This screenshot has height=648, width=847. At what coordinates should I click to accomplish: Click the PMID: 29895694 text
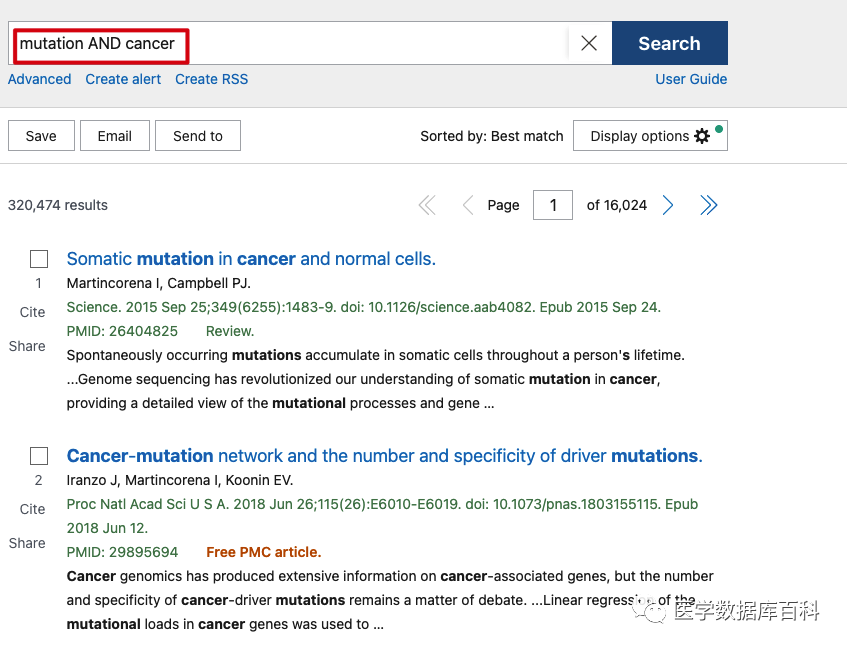pyautogui.click(x=122, y=552)
